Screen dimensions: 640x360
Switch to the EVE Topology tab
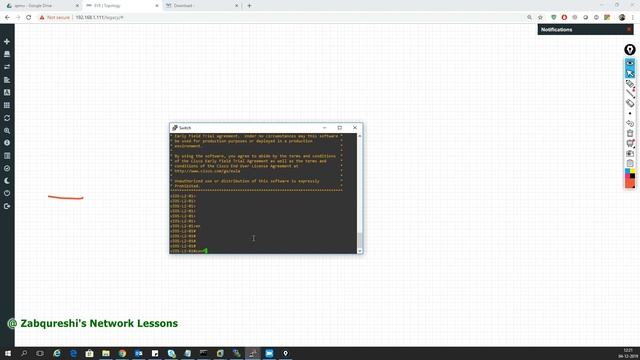pyautogui.click(x=121, y=6)
